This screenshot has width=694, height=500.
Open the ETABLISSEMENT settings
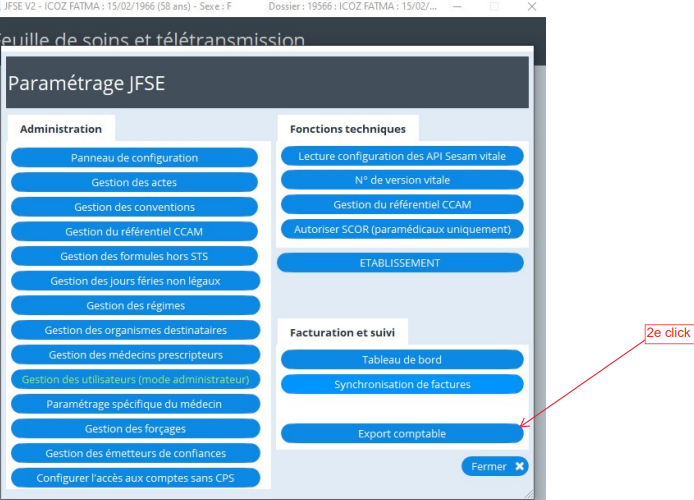[400, 263]
